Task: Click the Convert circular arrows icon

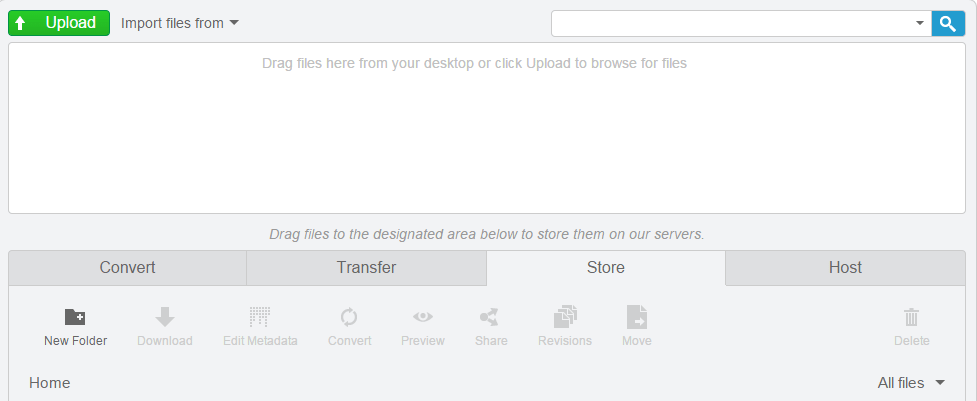Action: (349, 317)
